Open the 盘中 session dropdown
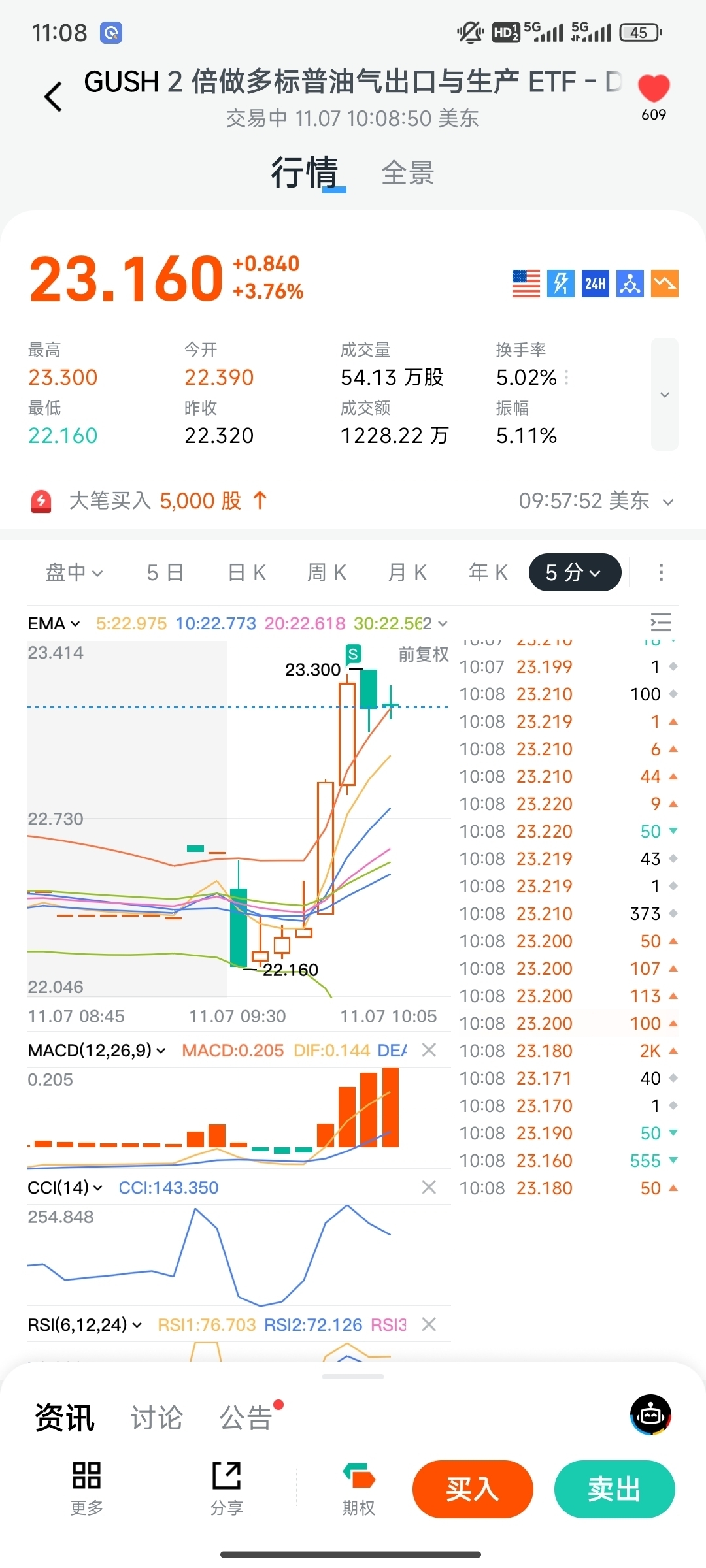 tap(74, 573)
